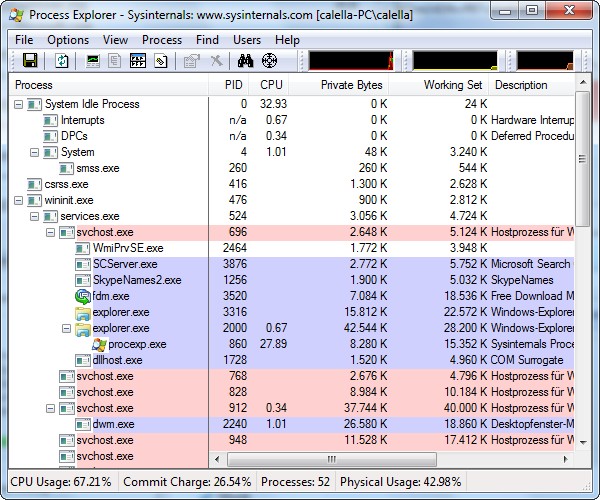Click the Processes: 52 status entry
Viewport: 600px width, 500px height.
[295, 482]
